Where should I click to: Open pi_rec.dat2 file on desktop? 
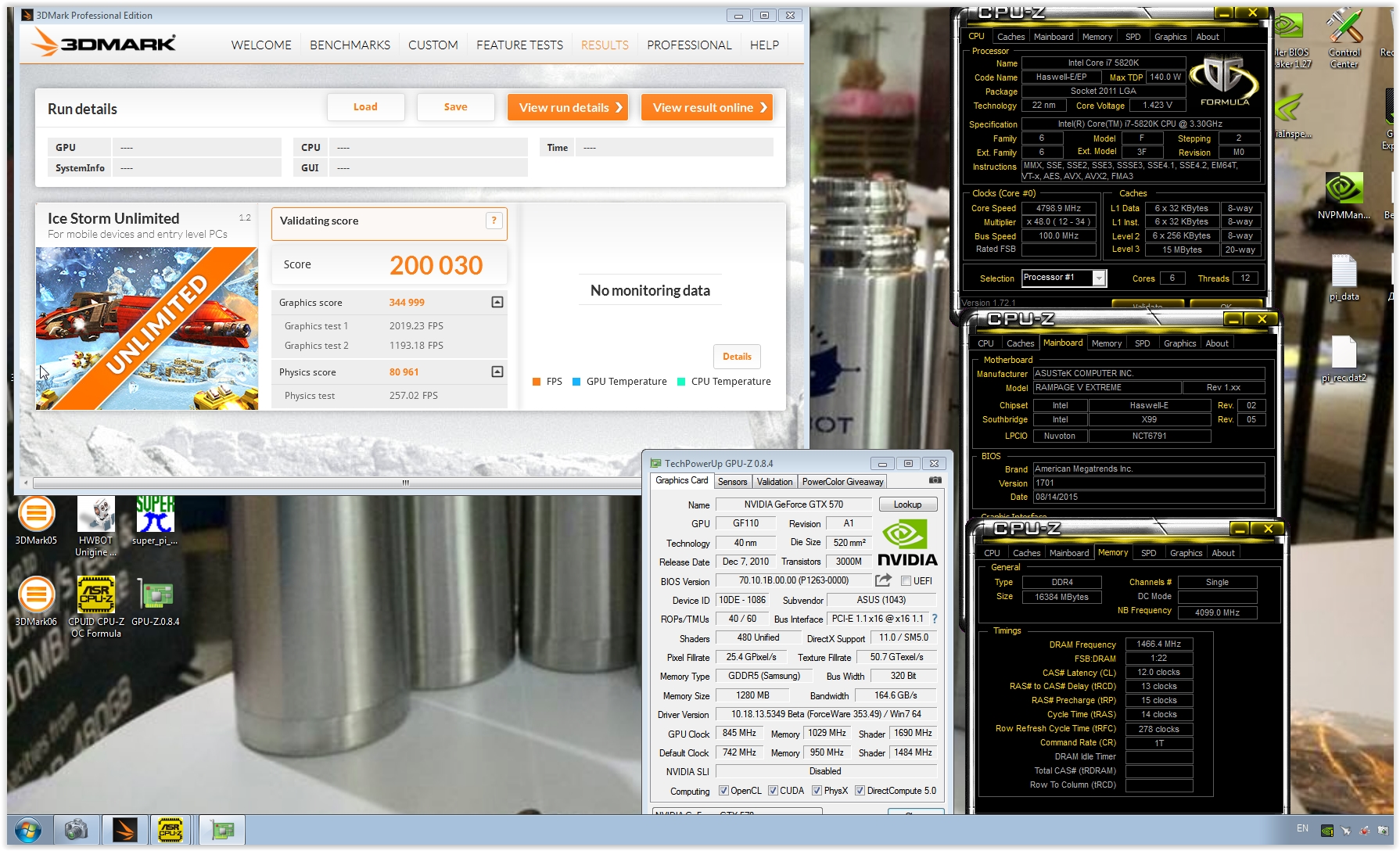tap(1344, 359)
